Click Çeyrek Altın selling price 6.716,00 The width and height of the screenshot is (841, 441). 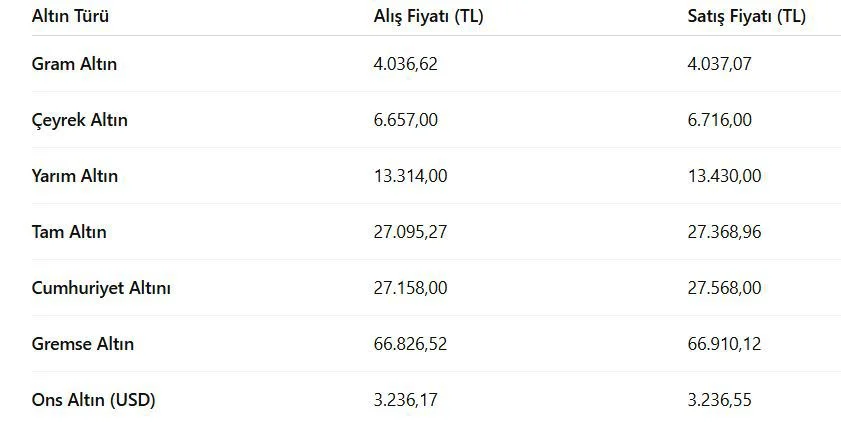point(719,120)
